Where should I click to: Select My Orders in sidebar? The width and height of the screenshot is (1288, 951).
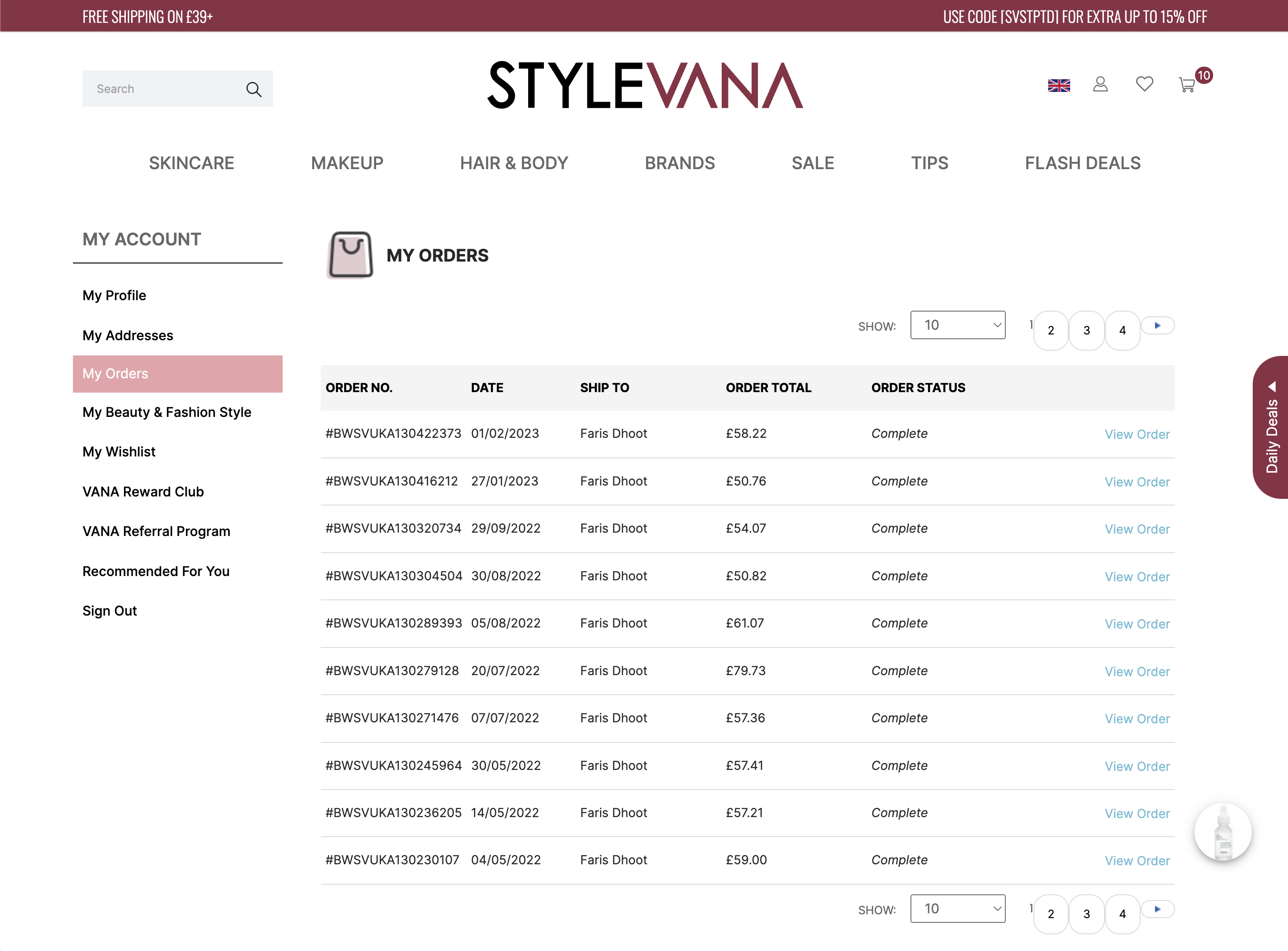(177, 374)
